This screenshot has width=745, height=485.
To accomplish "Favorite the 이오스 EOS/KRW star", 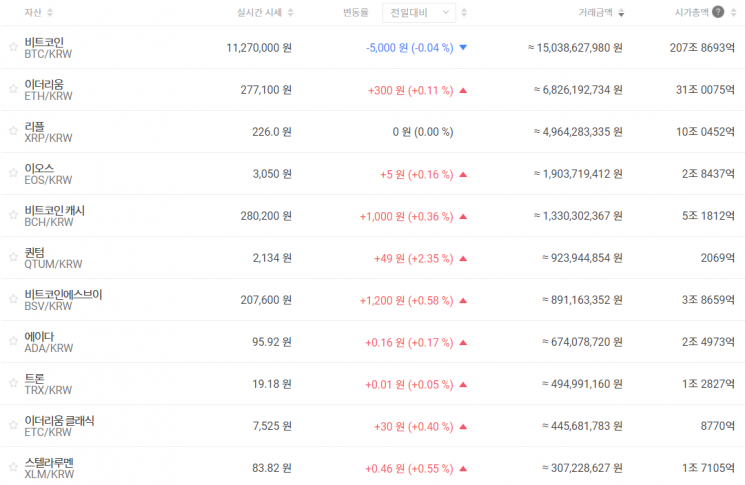I will (13, 172).
